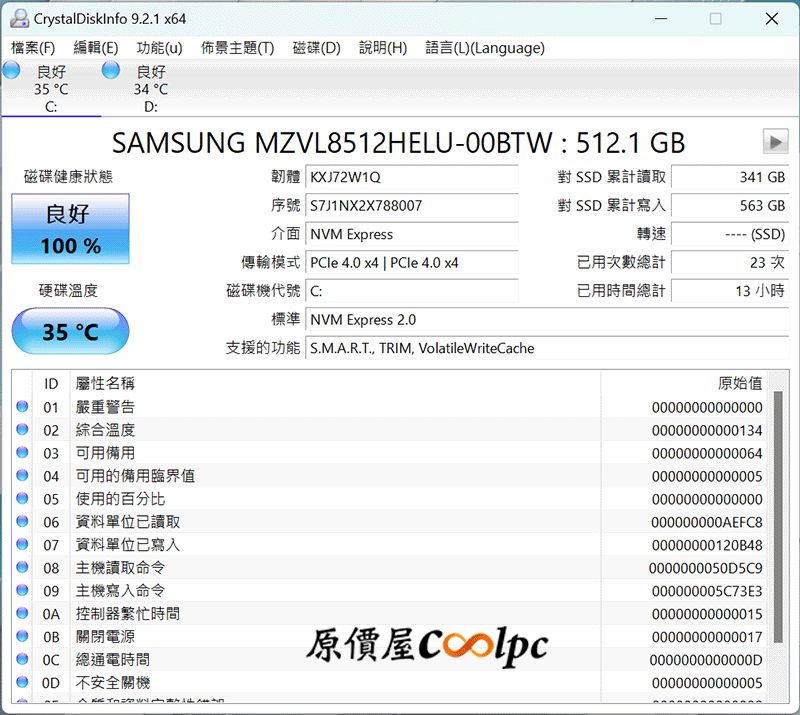
Task: Minimize the CrystalDiskInfo window
Action: tap(661, 19)
